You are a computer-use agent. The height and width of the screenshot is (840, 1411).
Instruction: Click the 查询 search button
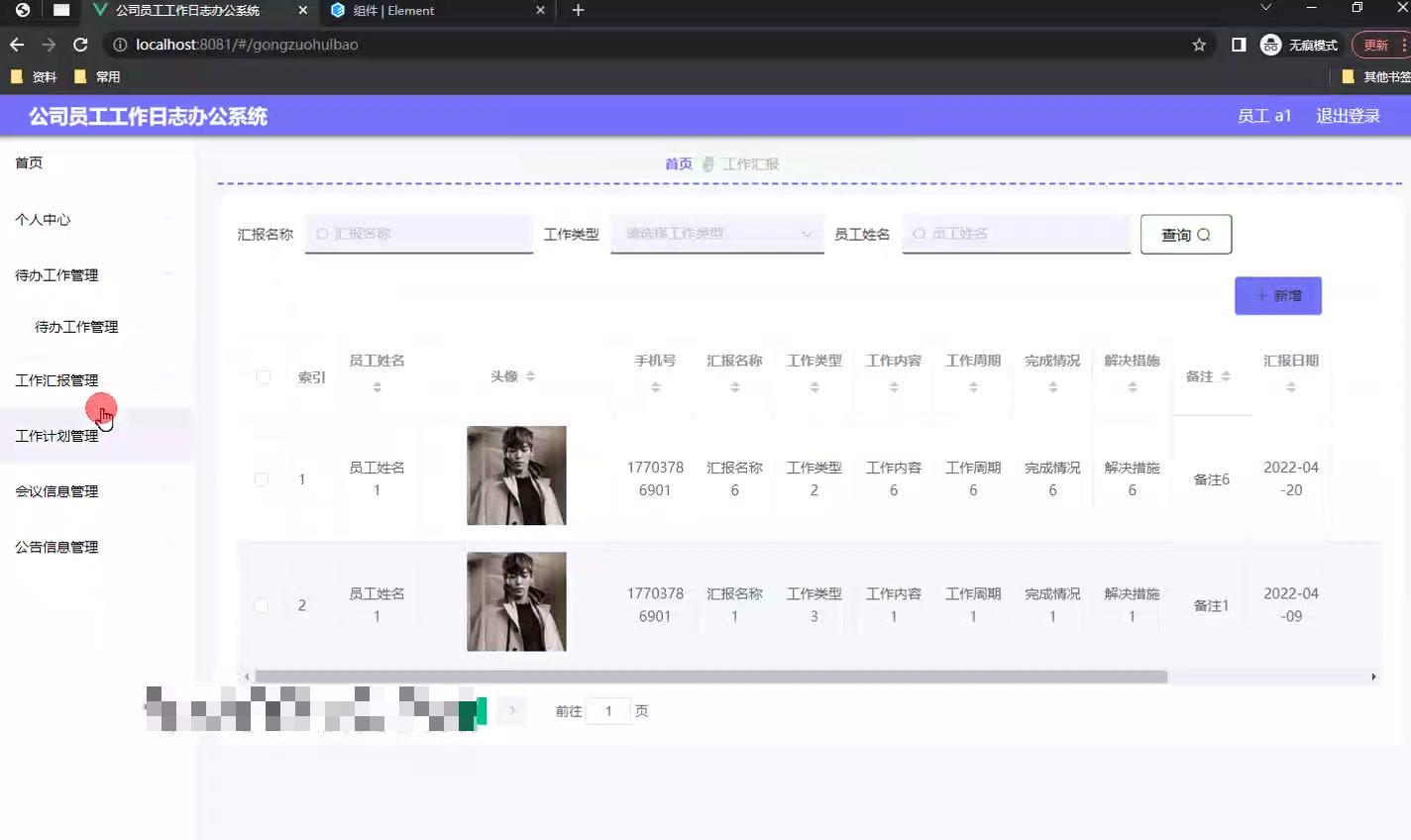coord(1185,234)
